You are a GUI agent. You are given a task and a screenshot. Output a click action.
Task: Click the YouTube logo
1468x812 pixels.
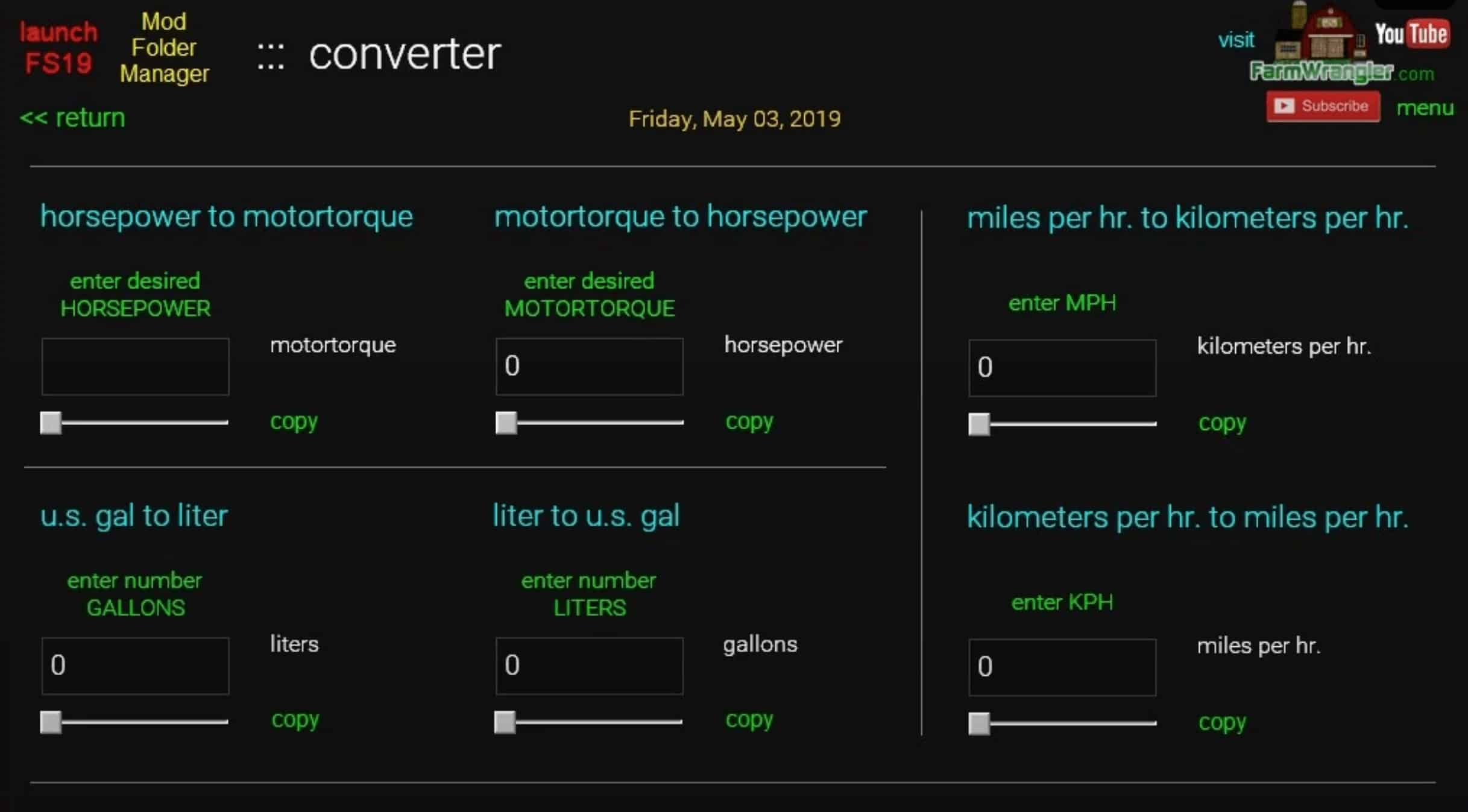pyautogui.click(x=1411, y=34)
